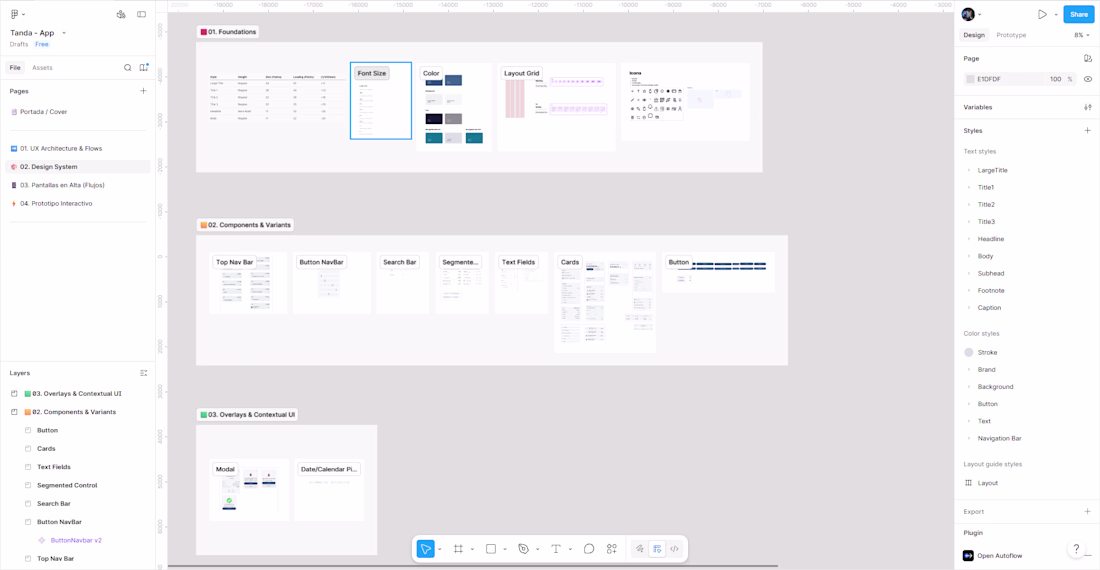The height and width of the screenshot is (570, 1100).
Task: Select the Rectangle shape tool
Action: pos(491,549)
